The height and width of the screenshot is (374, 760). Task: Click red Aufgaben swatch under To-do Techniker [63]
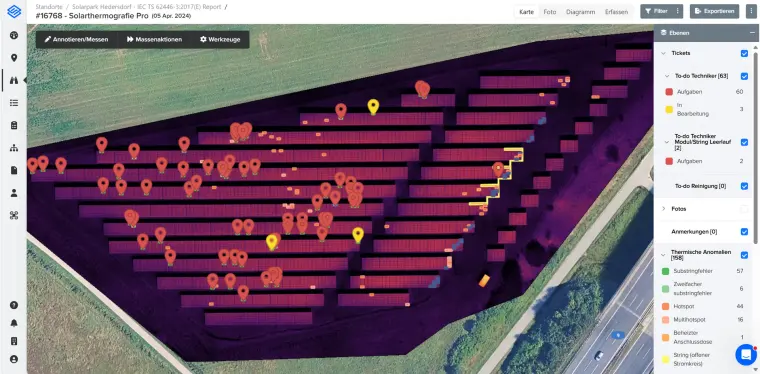tap(669, 92)
